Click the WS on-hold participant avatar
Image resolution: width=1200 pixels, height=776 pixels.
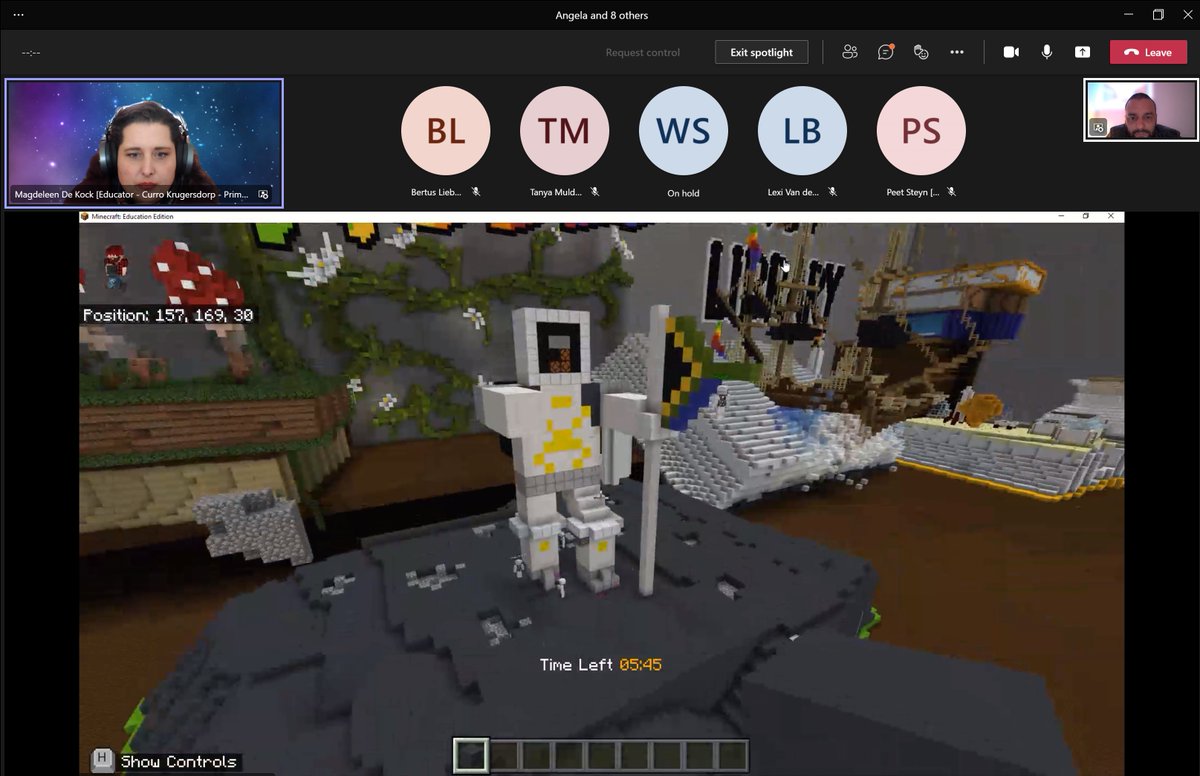point(683,131)
